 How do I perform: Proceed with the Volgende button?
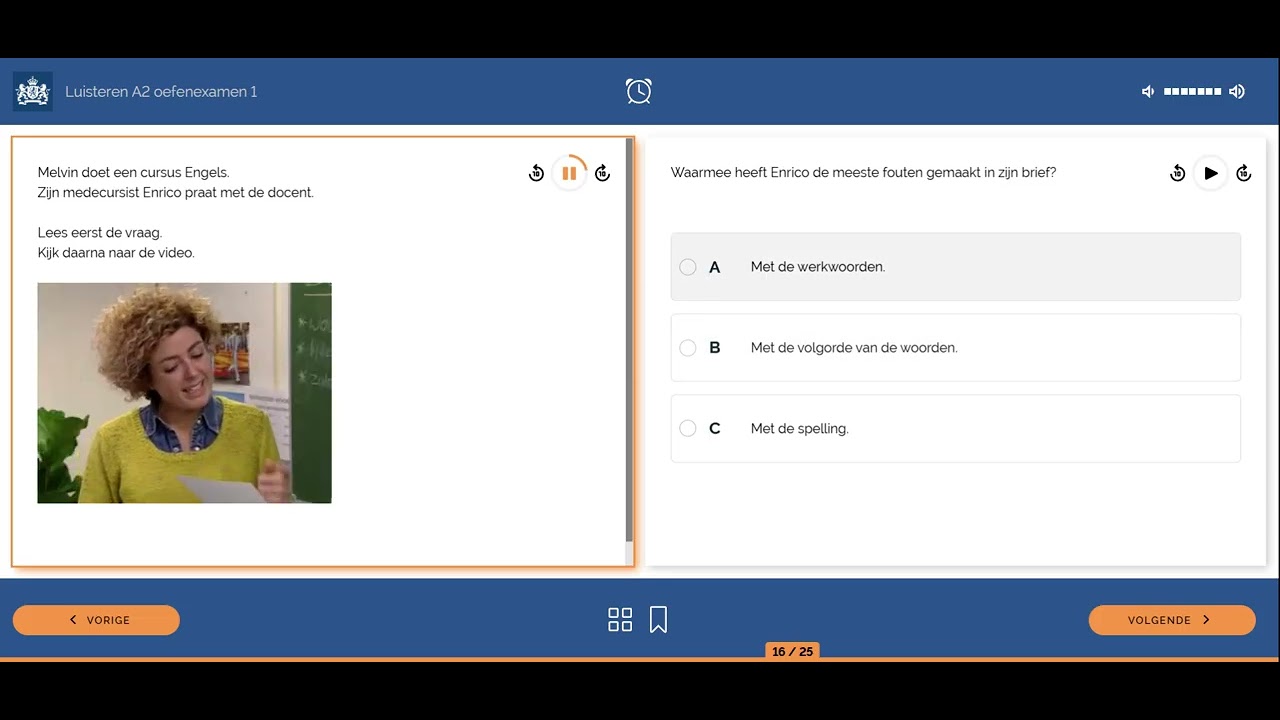tap(1172, 620)
